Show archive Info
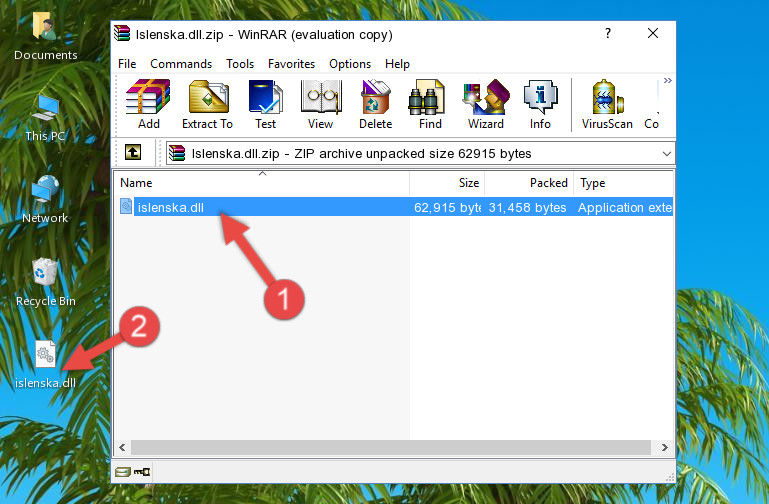The height and width of the screenshot is (504, 769). [x=540, y=104]
